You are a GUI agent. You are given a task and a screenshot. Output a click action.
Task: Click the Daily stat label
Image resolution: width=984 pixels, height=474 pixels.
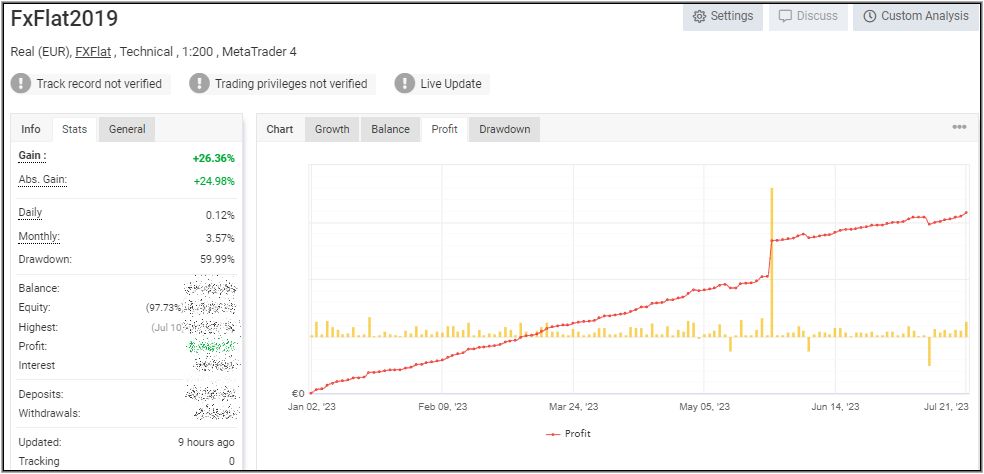click(31, 213)
